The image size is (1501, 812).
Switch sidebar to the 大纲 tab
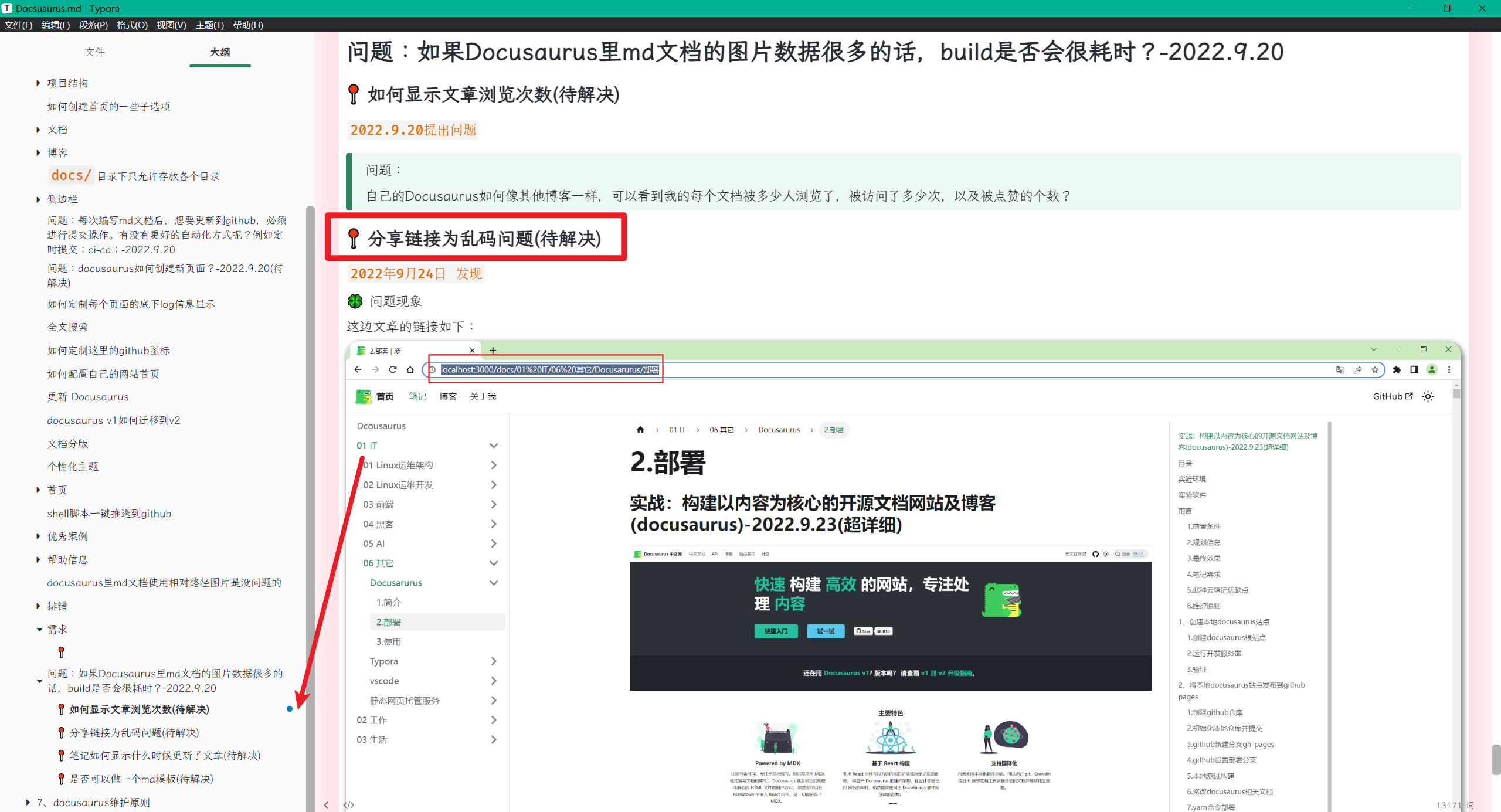click(220, 52)
